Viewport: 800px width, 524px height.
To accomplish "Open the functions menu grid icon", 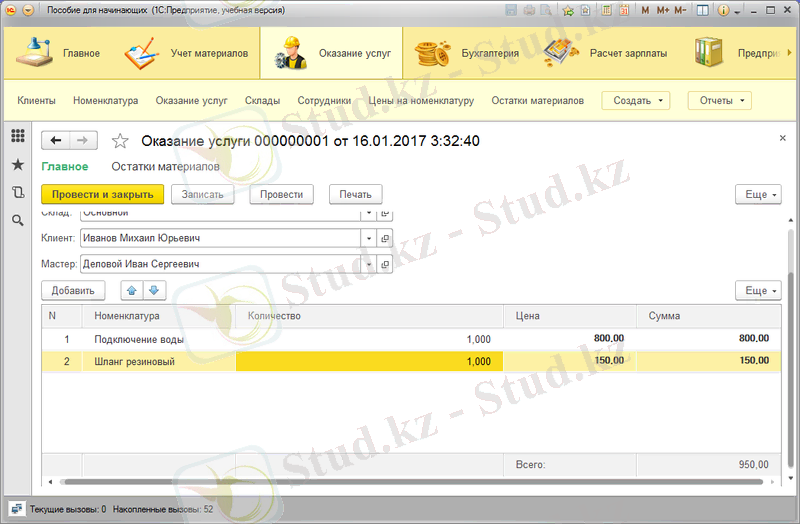I will click(18, 135).
